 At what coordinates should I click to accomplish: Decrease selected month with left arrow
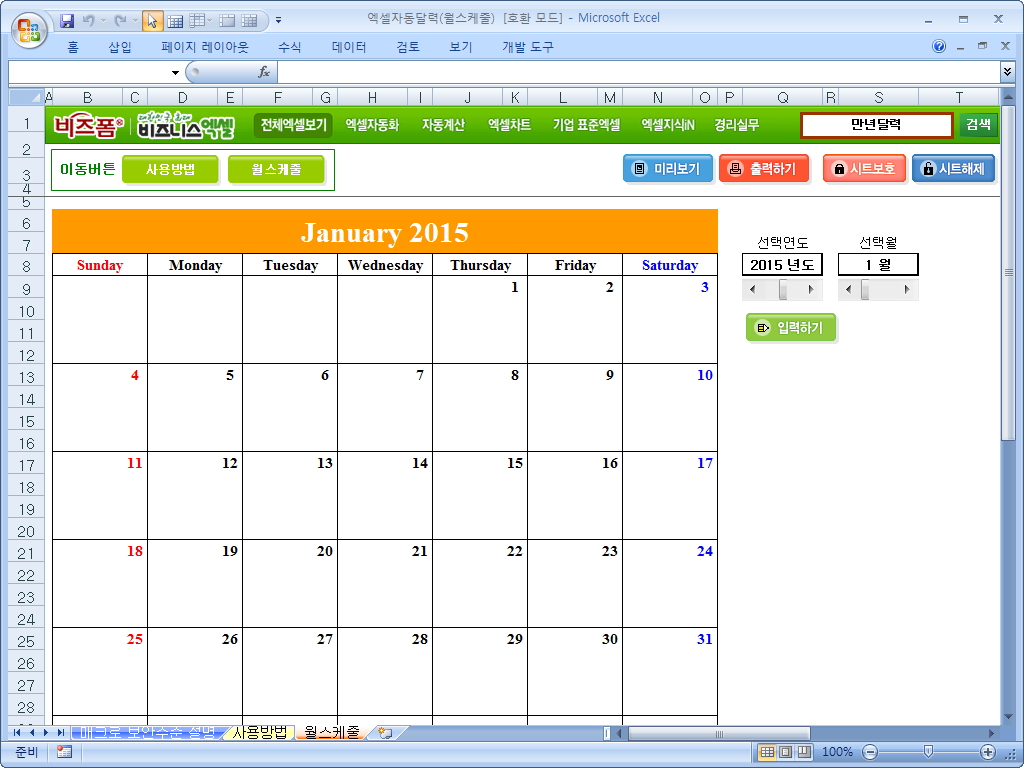(848, 289)
